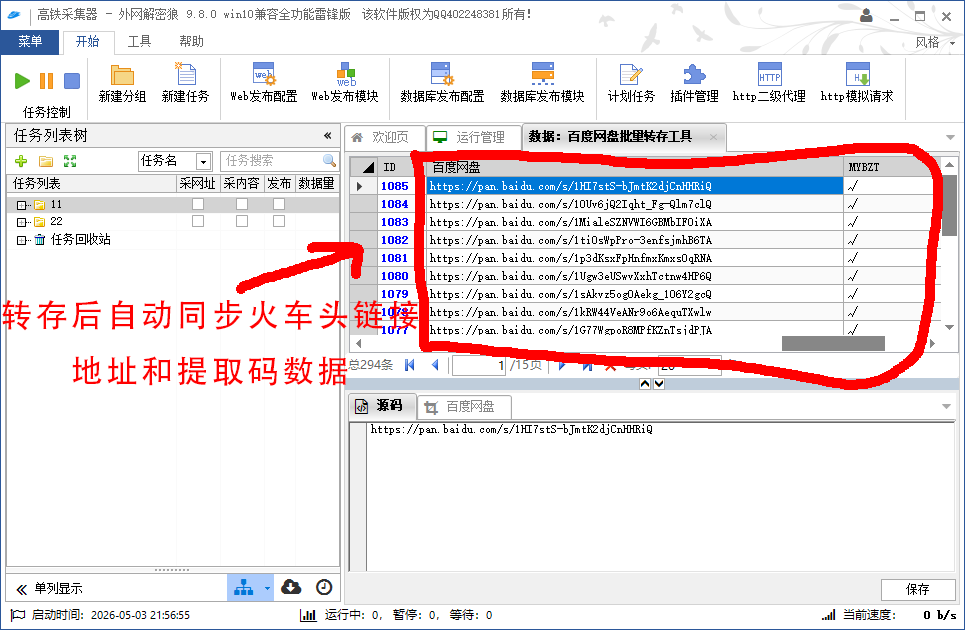Stop tasks with the blue stop icon
The image size is (965, 630).
tap(72, 81)
